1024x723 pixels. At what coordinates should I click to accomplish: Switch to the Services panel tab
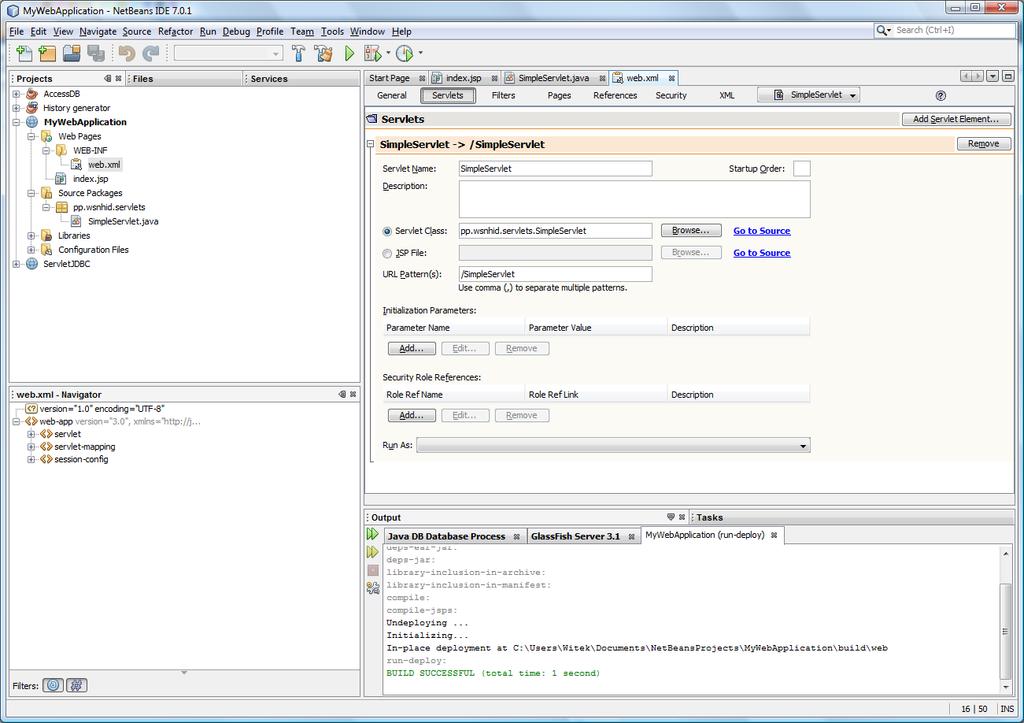click(x=269, y=78)
